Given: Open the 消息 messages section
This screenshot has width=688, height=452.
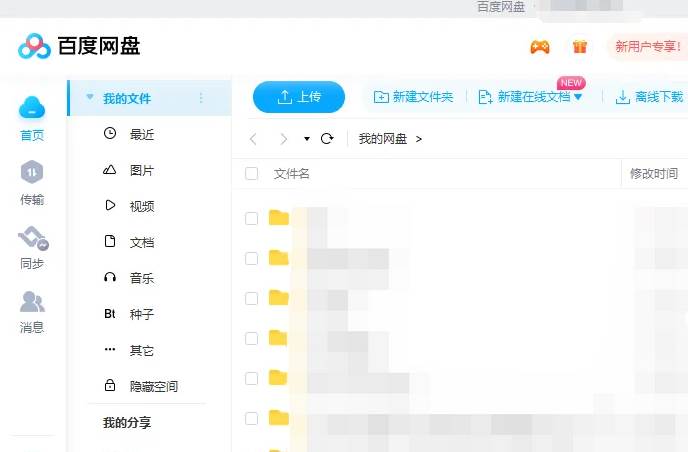Looking at the screenshot, I should [x=32, y=312].
